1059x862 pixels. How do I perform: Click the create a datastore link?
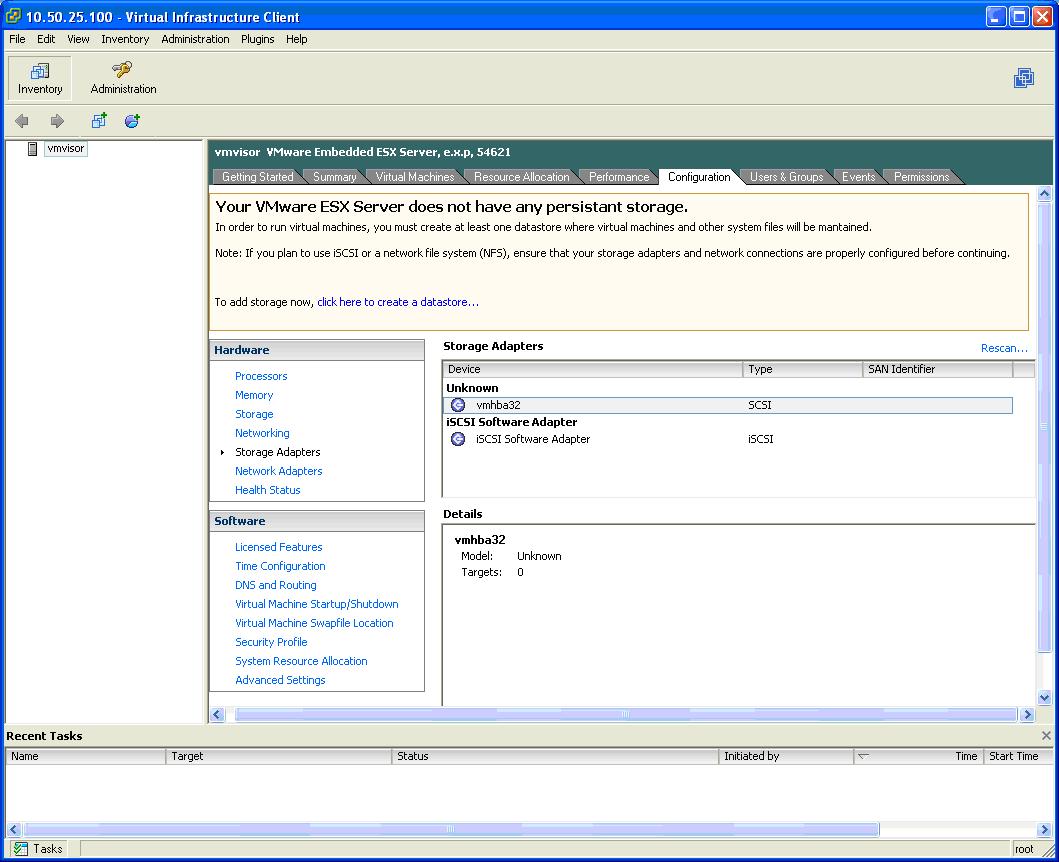click(398, 302)
